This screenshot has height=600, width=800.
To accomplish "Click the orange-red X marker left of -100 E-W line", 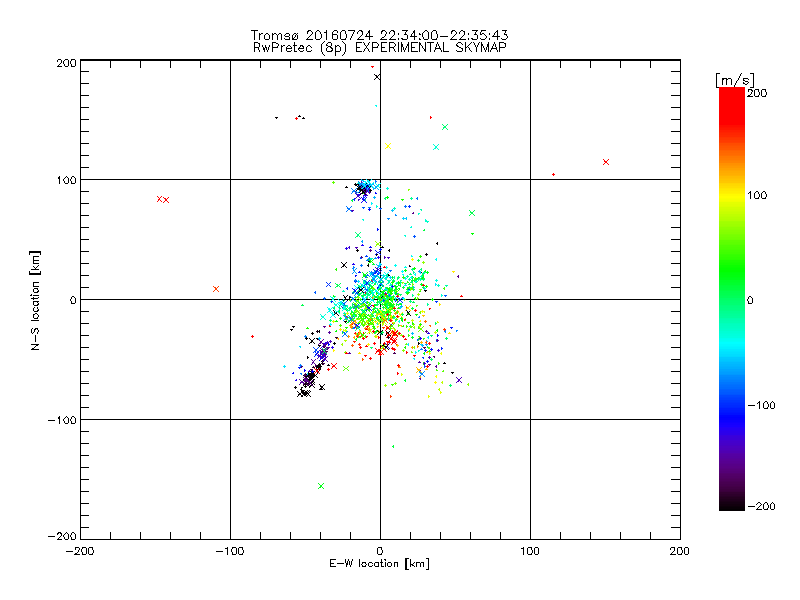I will click(216, 289).
